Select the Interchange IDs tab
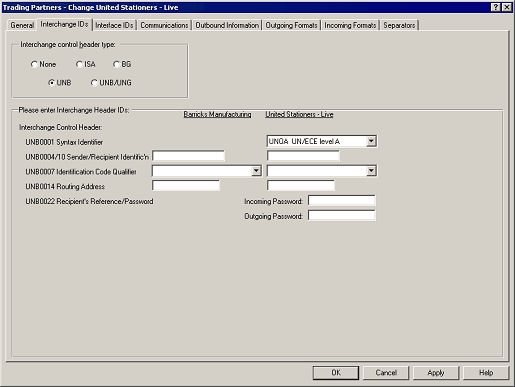The height and width of the screenshot is (387, 515). pyautogui.click(x=64, y=24)
